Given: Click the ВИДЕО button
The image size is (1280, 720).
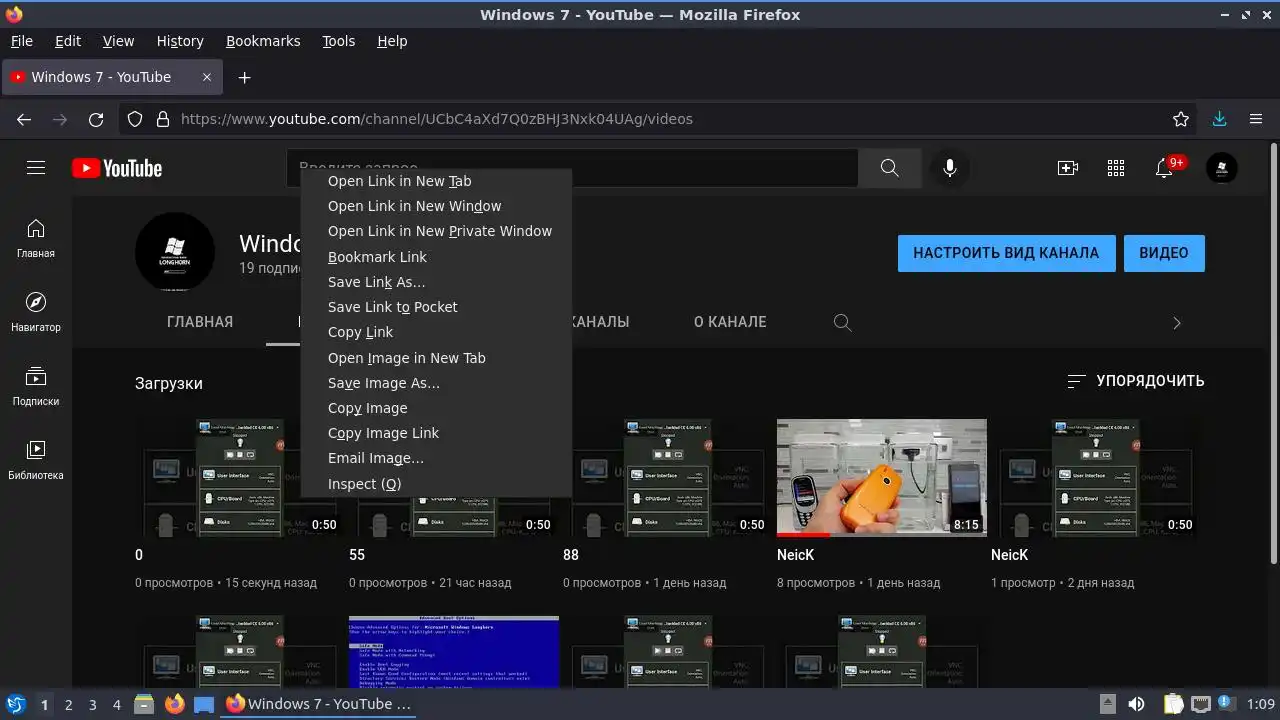Looking at the screenshot, I should [1164, 253].
